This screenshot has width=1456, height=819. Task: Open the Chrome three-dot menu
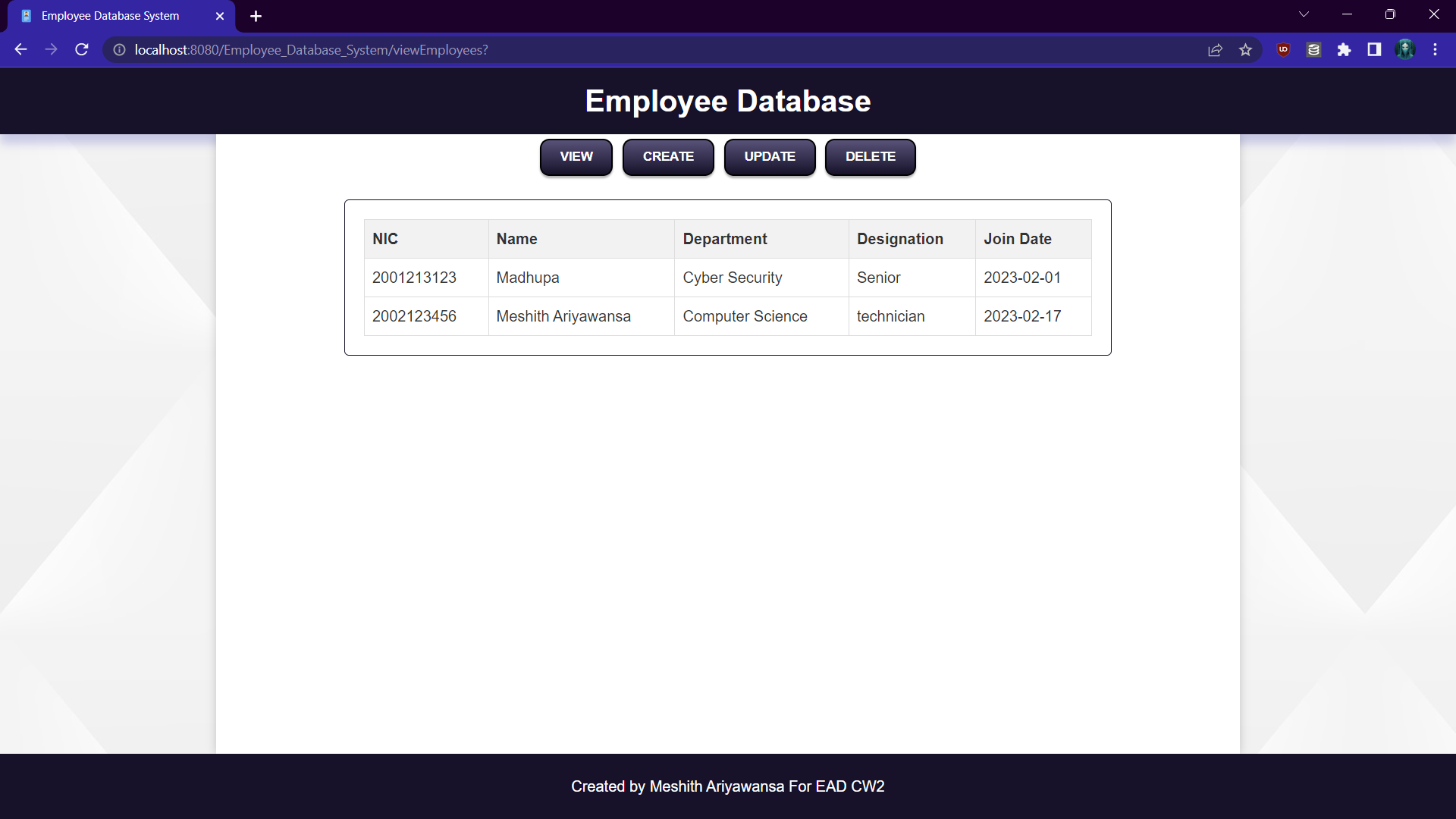1435,49
